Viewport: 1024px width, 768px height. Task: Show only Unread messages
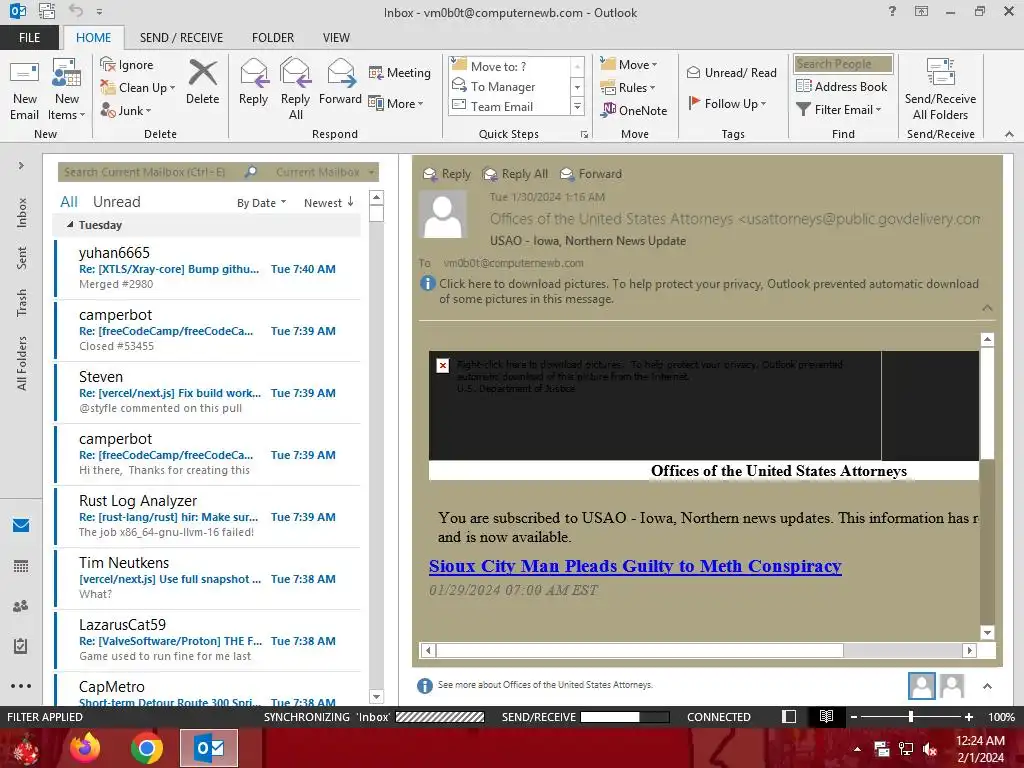tap(116, 202)
